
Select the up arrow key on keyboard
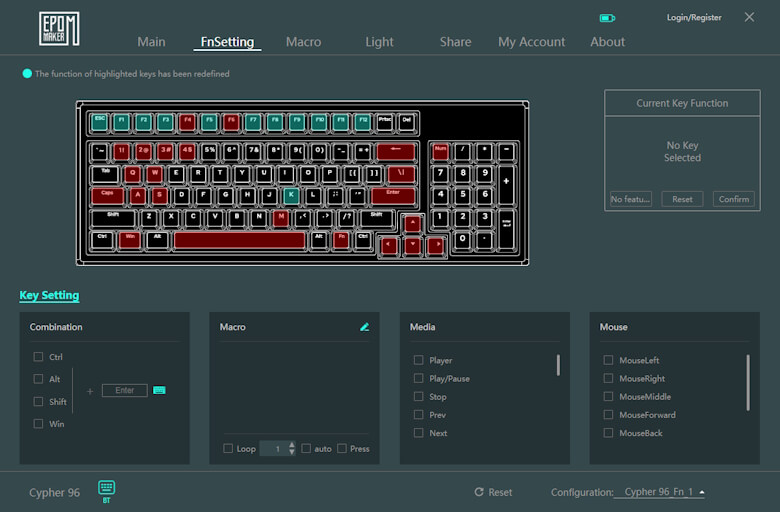click(x=412, y=223)
